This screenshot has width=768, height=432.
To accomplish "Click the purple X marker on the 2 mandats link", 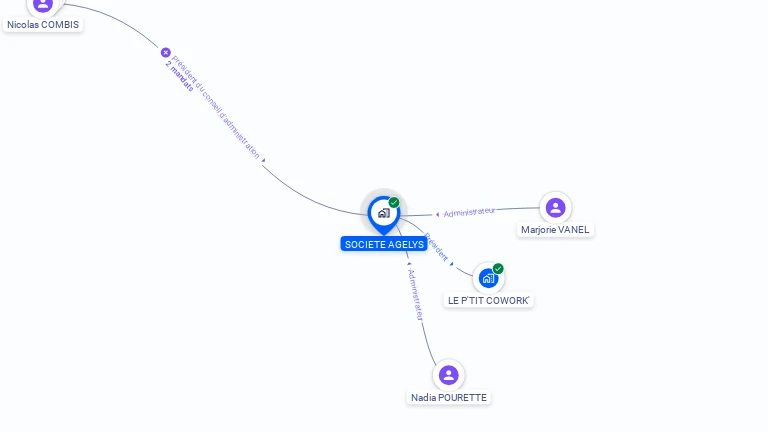I will [x=166, y=52].
